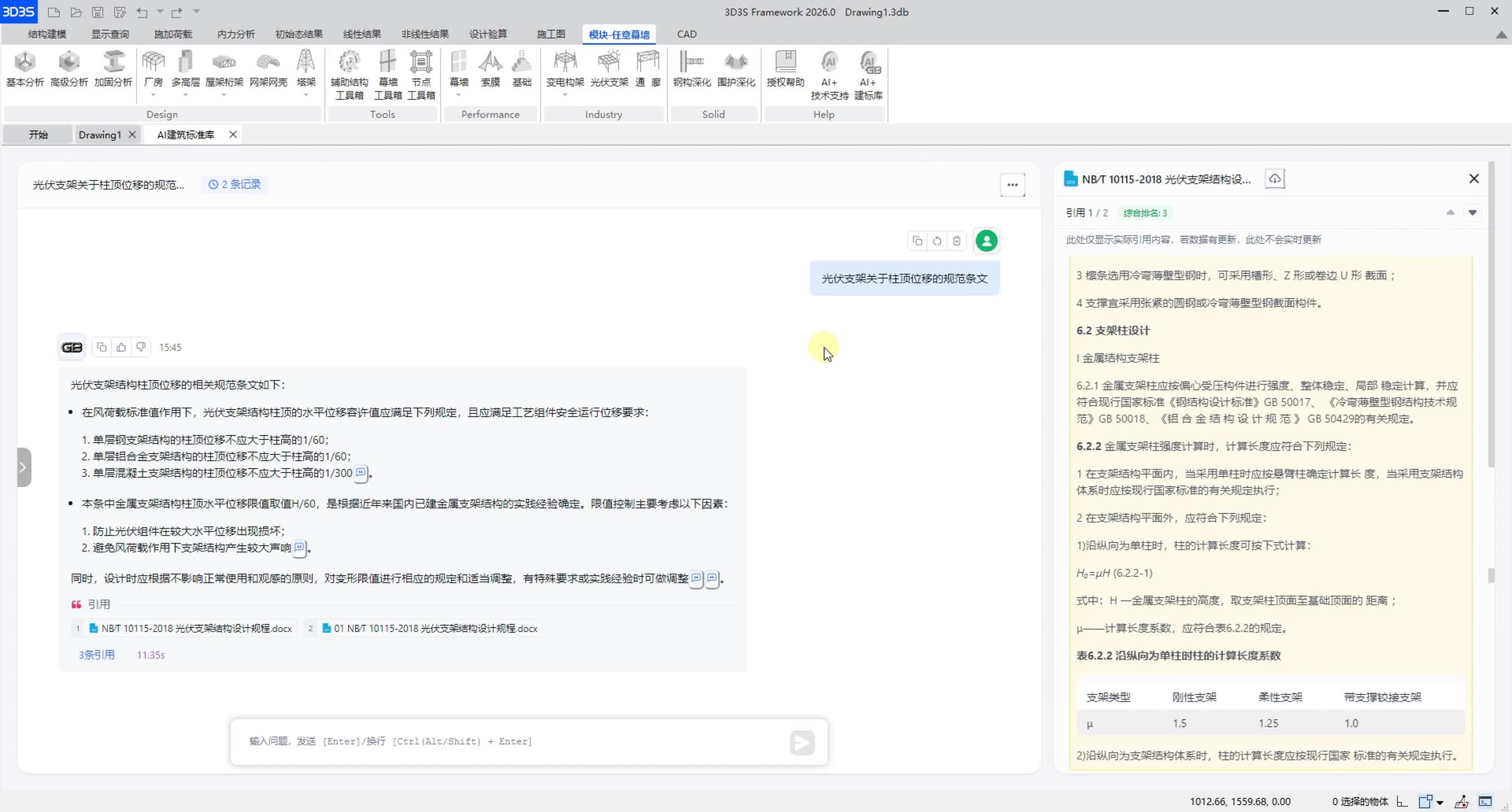Switch to the 设计验算 ribbon tab
The image size is (1512, 812).
click(488, 34)
